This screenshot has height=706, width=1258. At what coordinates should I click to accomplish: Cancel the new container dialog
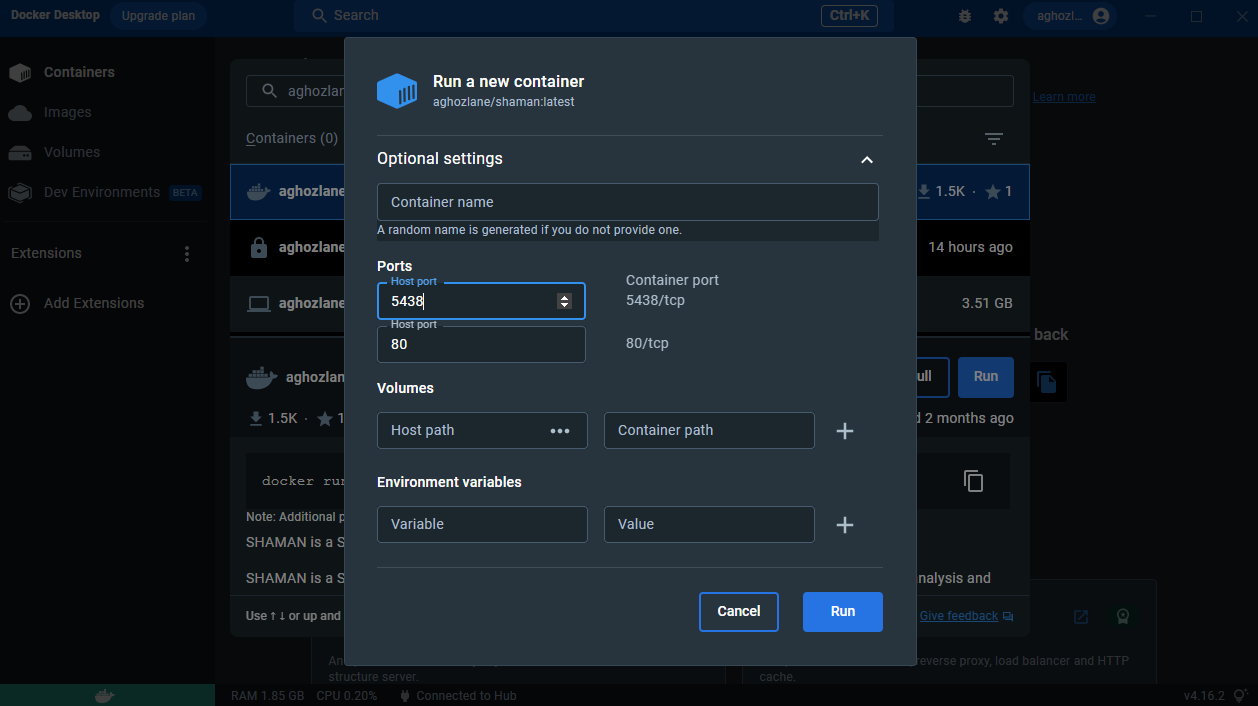point(738,612)
